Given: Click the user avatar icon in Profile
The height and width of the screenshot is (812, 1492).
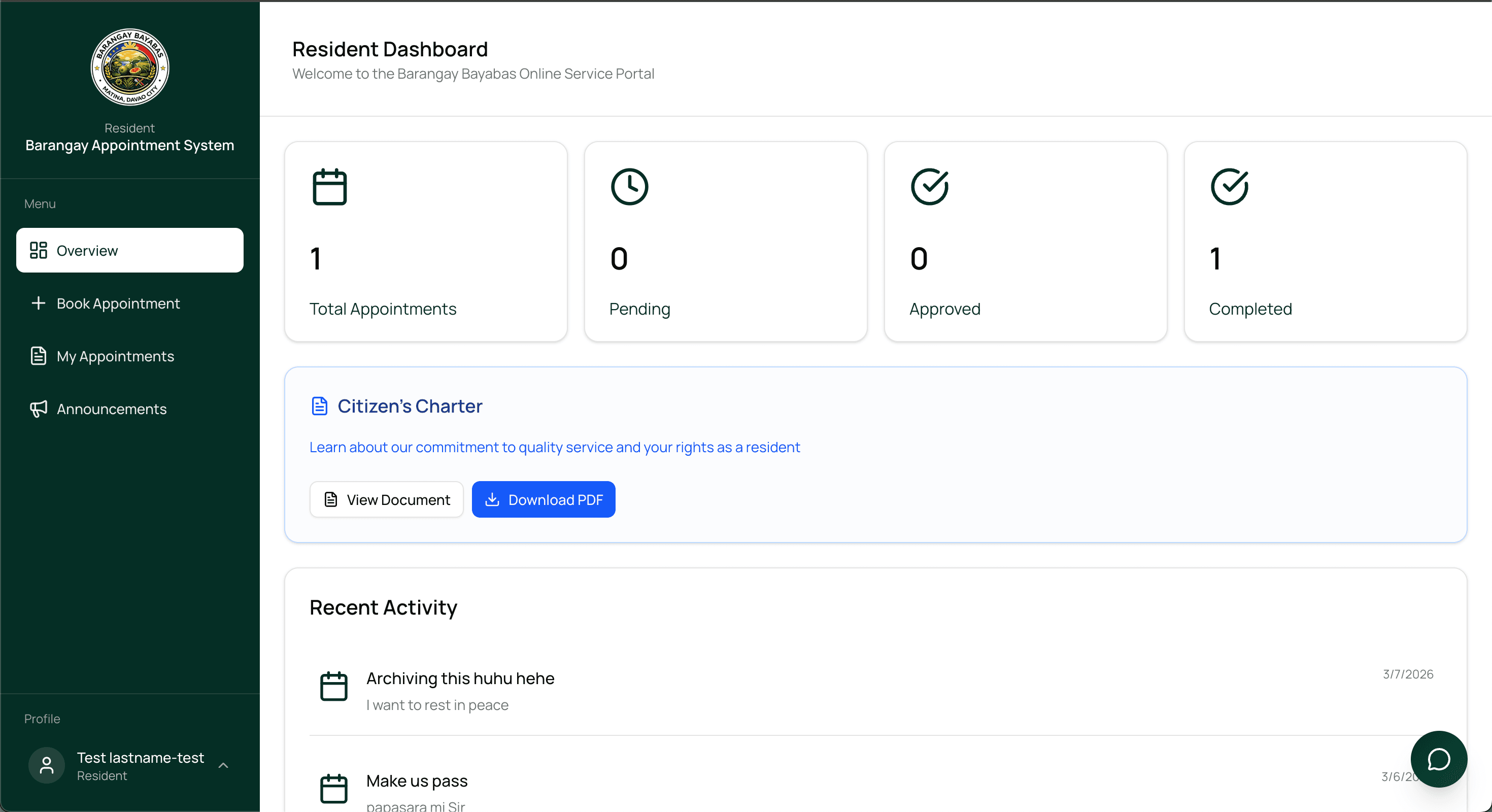Looking at the screenshot, I should [46, 766].
